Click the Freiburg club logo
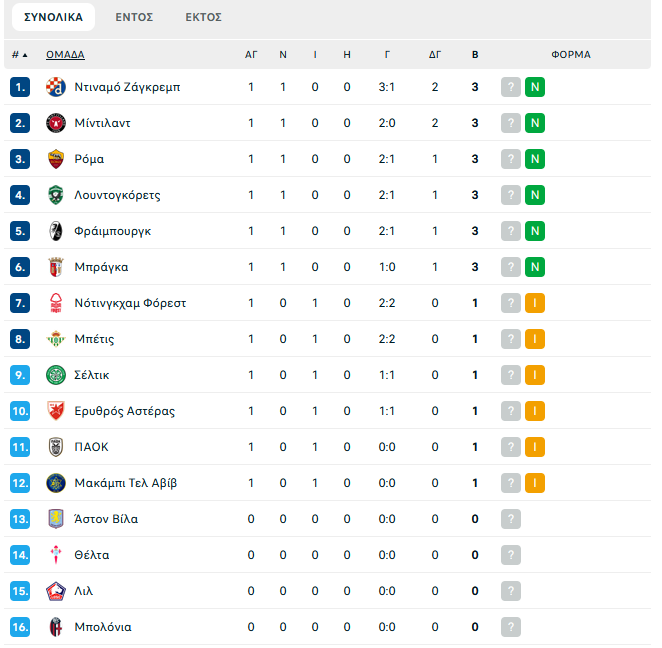 click(x=56, y=231)
